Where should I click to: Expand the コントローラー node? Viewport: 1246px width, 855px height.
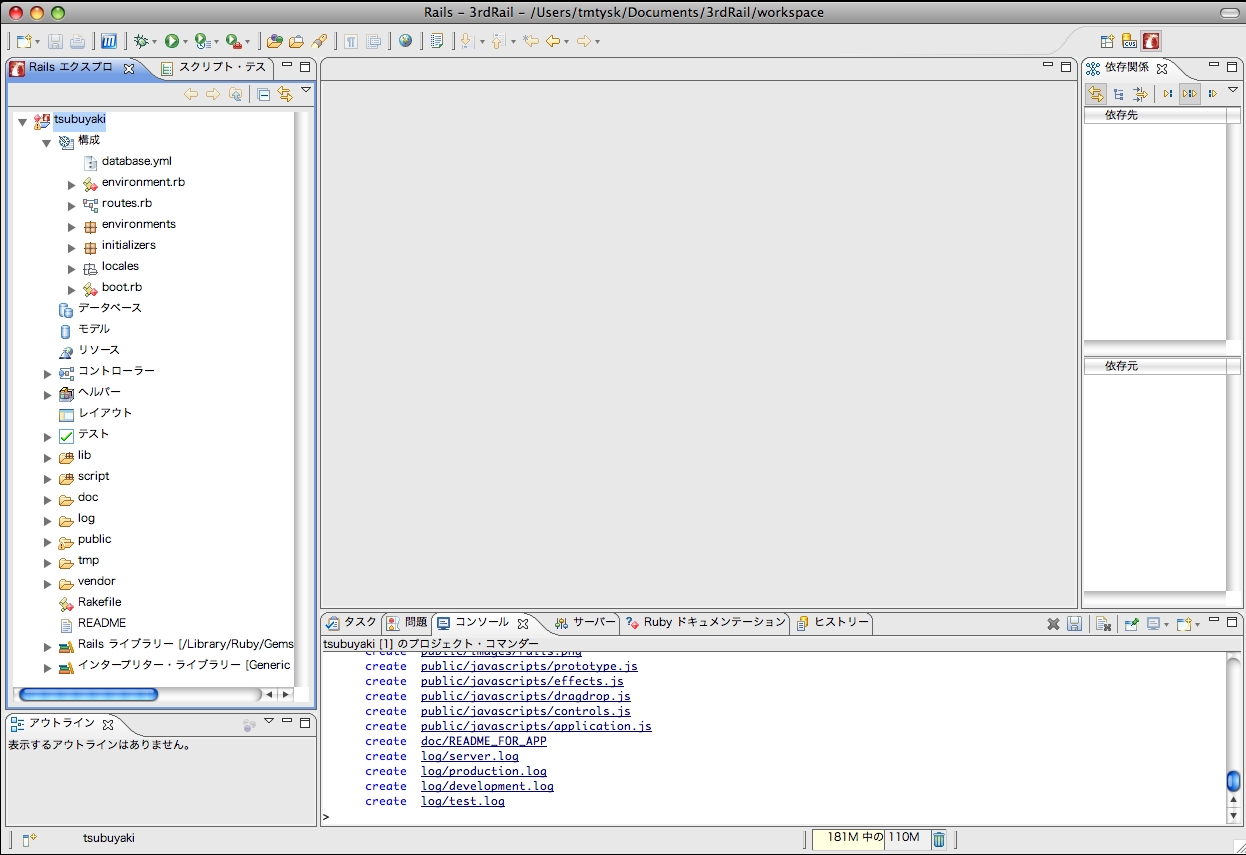click(47, 374)
